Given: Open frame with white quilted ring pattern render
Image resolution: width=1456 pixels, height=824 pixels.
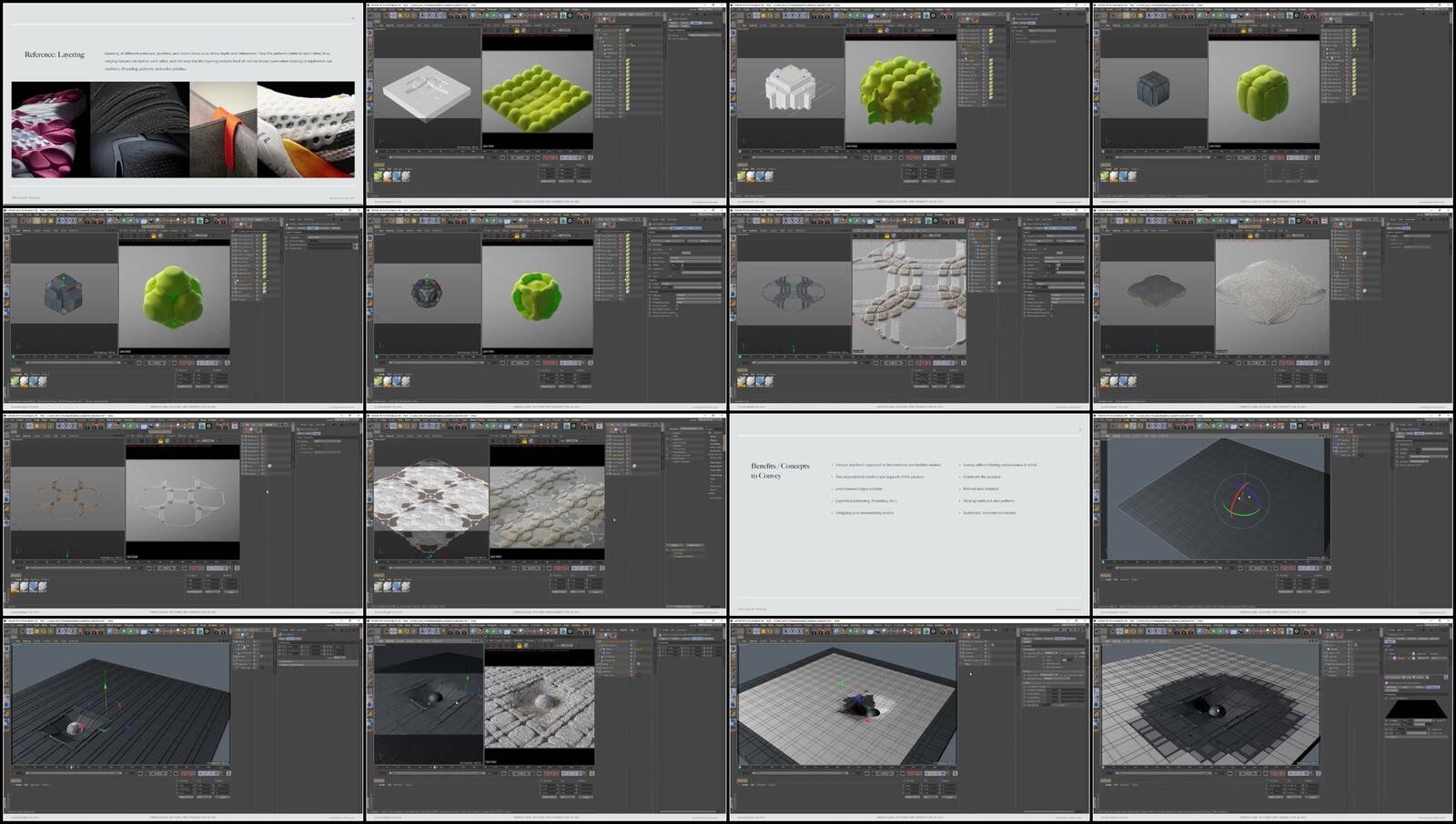Looking at the screenshot, I should pos(910,307).
